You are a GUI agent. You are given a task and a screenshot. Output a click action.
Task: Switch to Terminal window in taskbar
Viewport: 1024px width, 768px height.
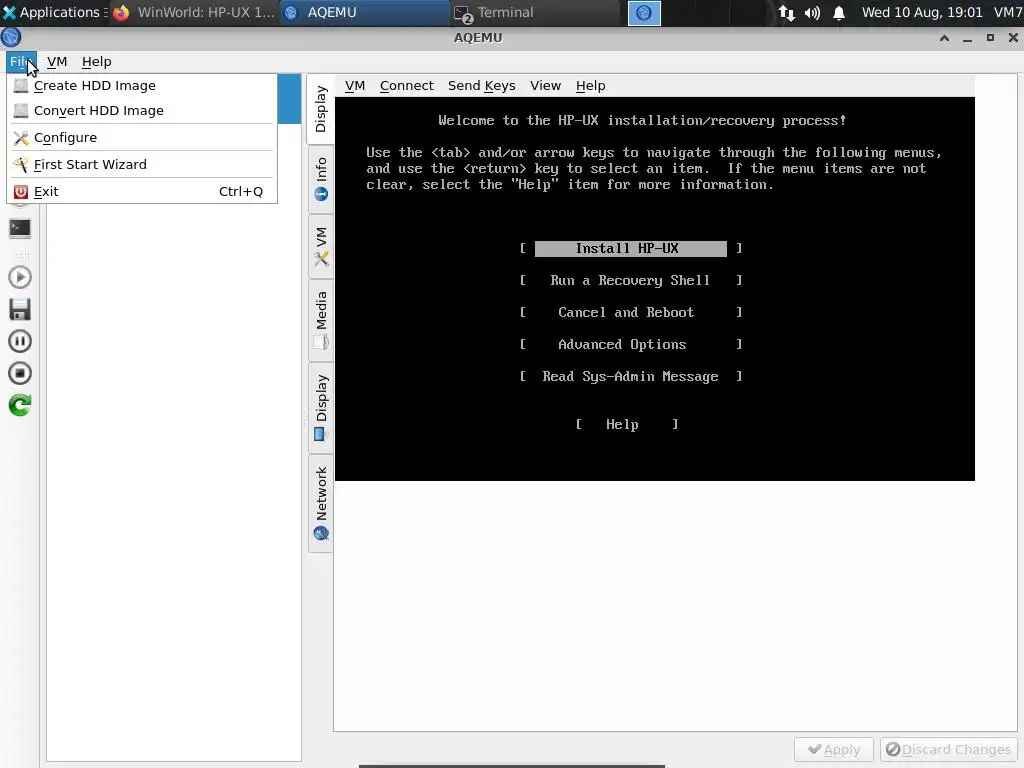click(x=534, y=12)
